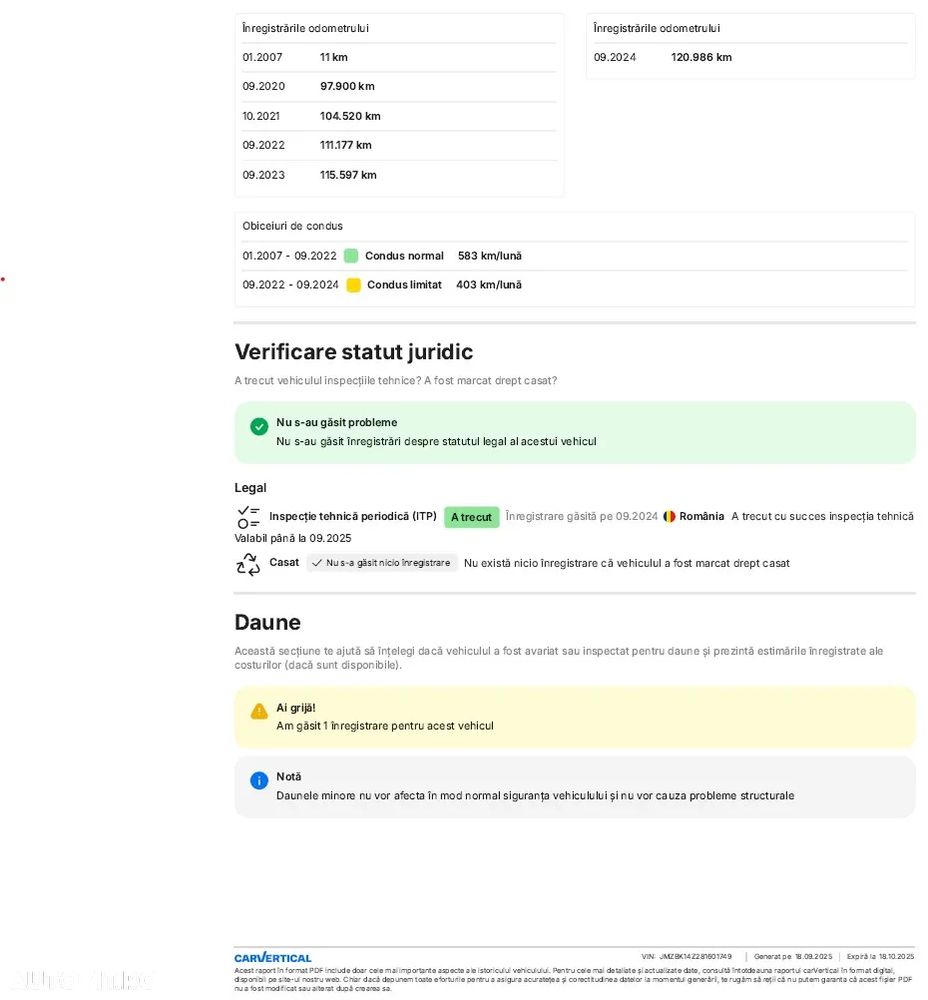Click the Casat recycle arrows icon
928x1000 pixels.
(x=248, y=564)
